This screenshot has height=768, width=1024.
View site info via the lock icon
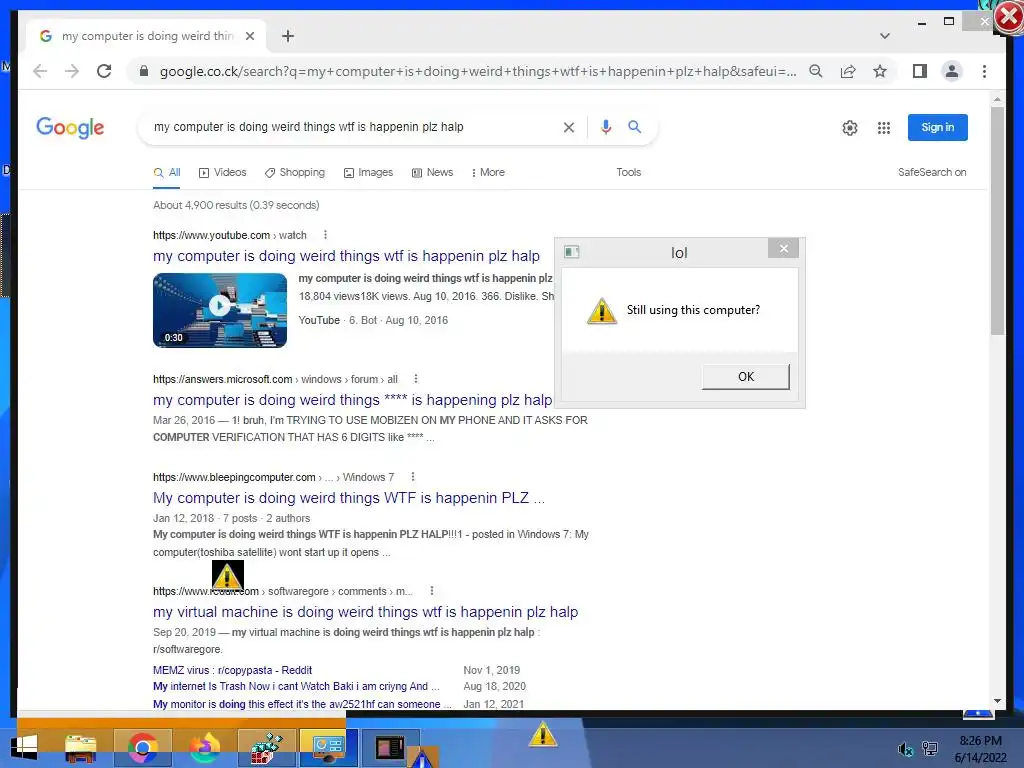pyautogui.click(x=144, y=71)
